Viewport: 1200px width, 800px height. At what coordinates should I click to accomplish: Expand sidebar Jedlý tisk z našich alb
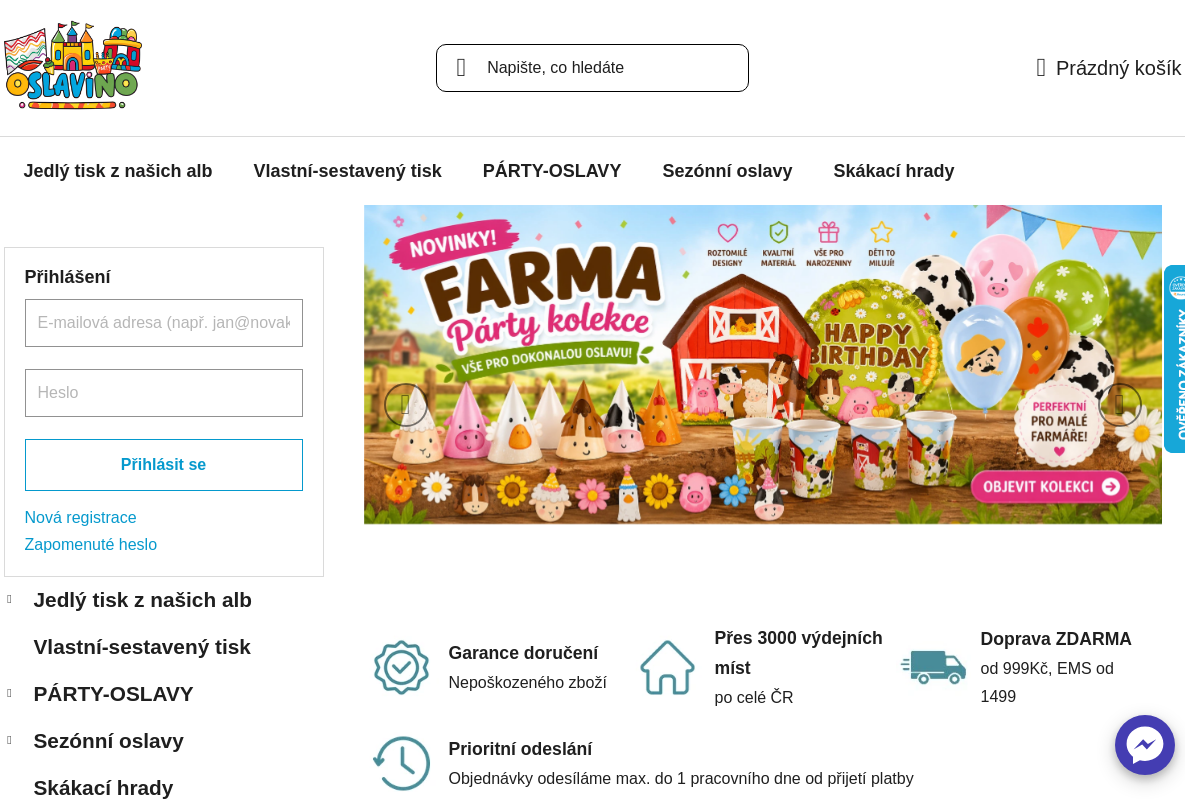coord(9,599)
